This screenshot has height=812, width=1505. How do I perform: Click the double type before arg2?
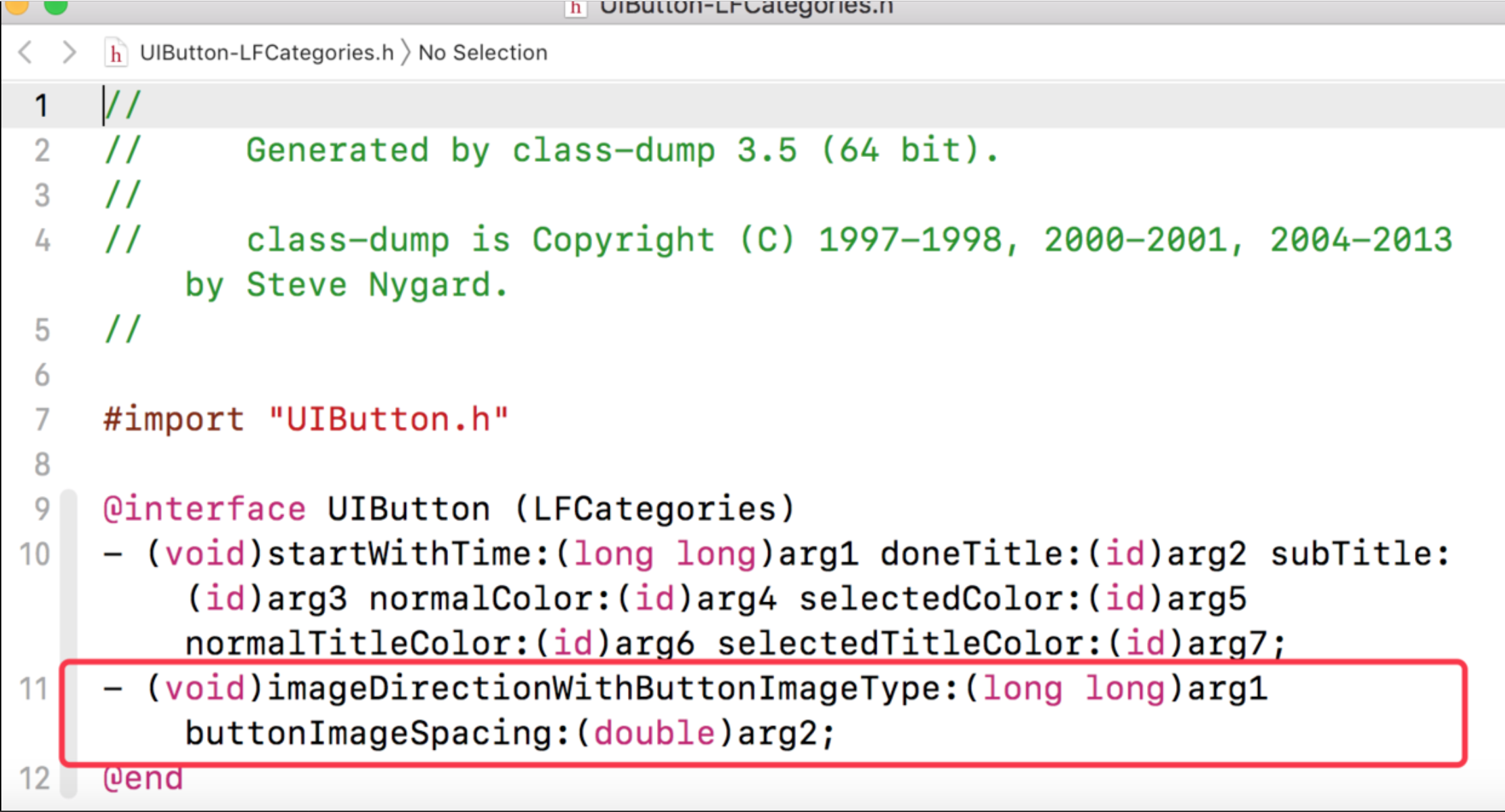654,734
